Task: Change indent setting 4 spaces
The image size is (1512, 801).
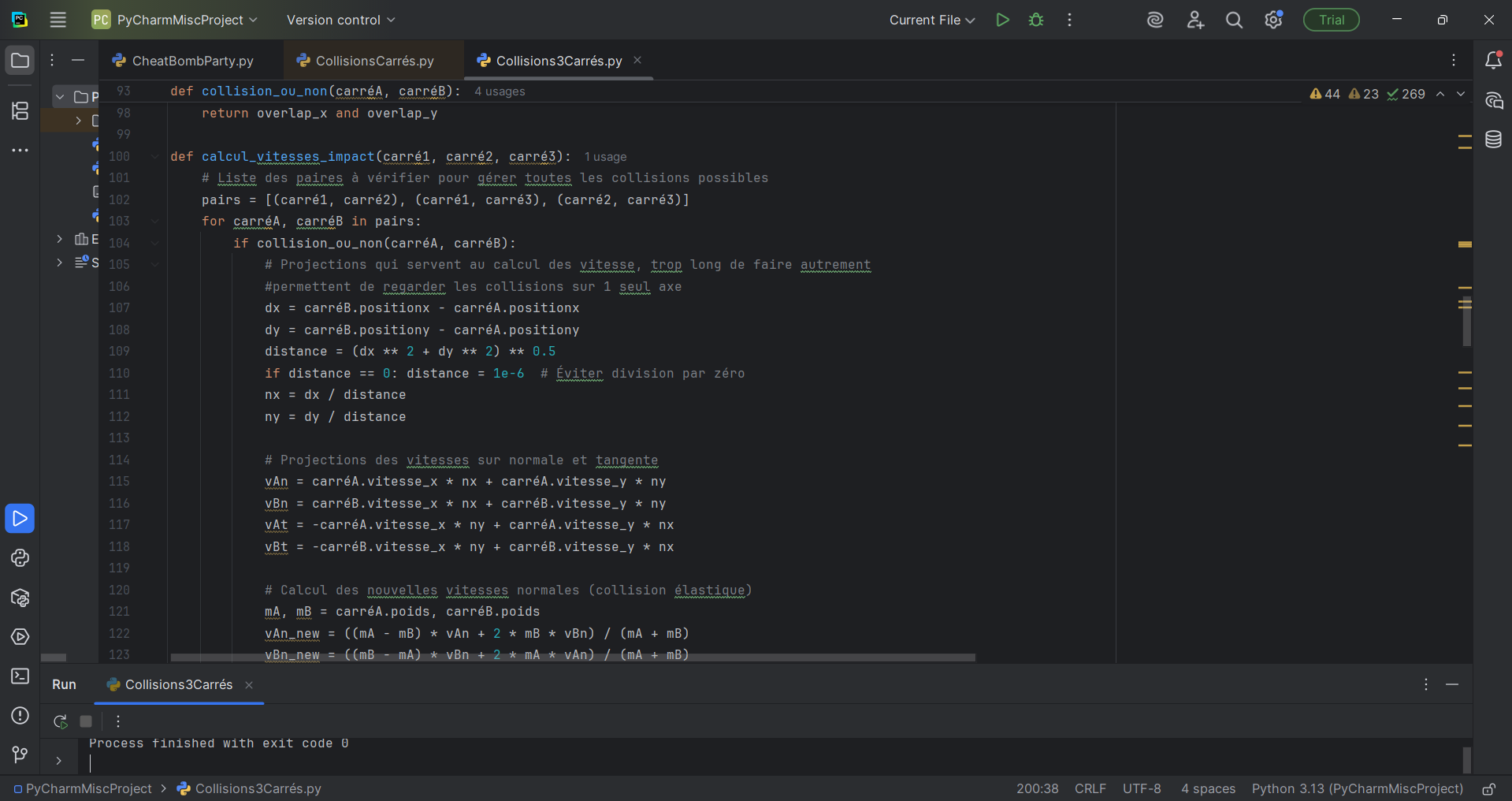Action: coord(1208,788)
